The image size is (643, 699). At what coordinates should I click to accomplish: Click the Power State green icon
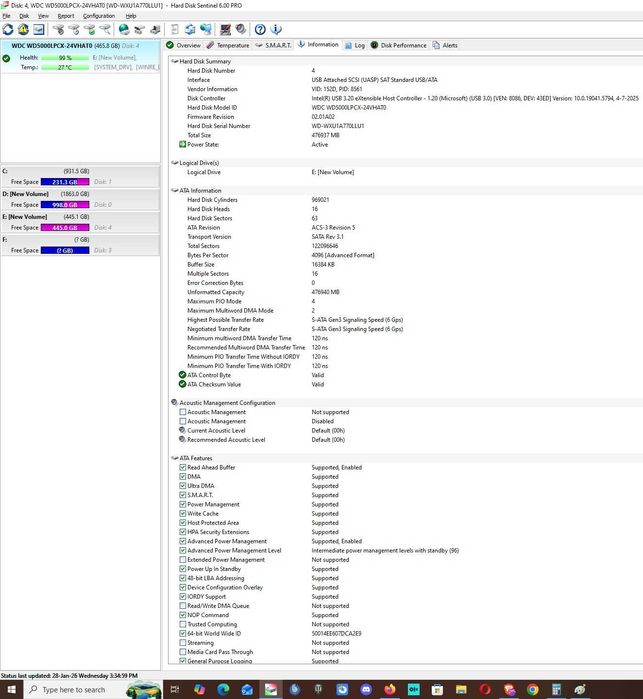click(182, 144)
